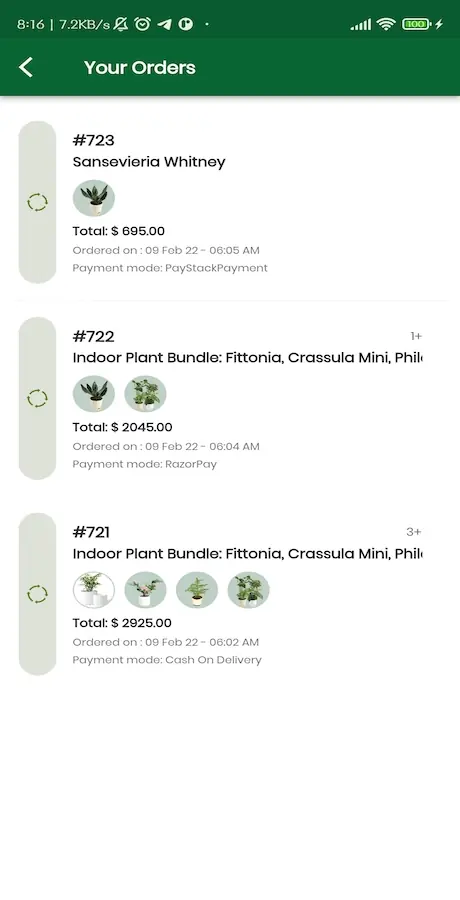
Task: Tap the Wi-Fi icon in status bar
Action: tap(386, 24)
